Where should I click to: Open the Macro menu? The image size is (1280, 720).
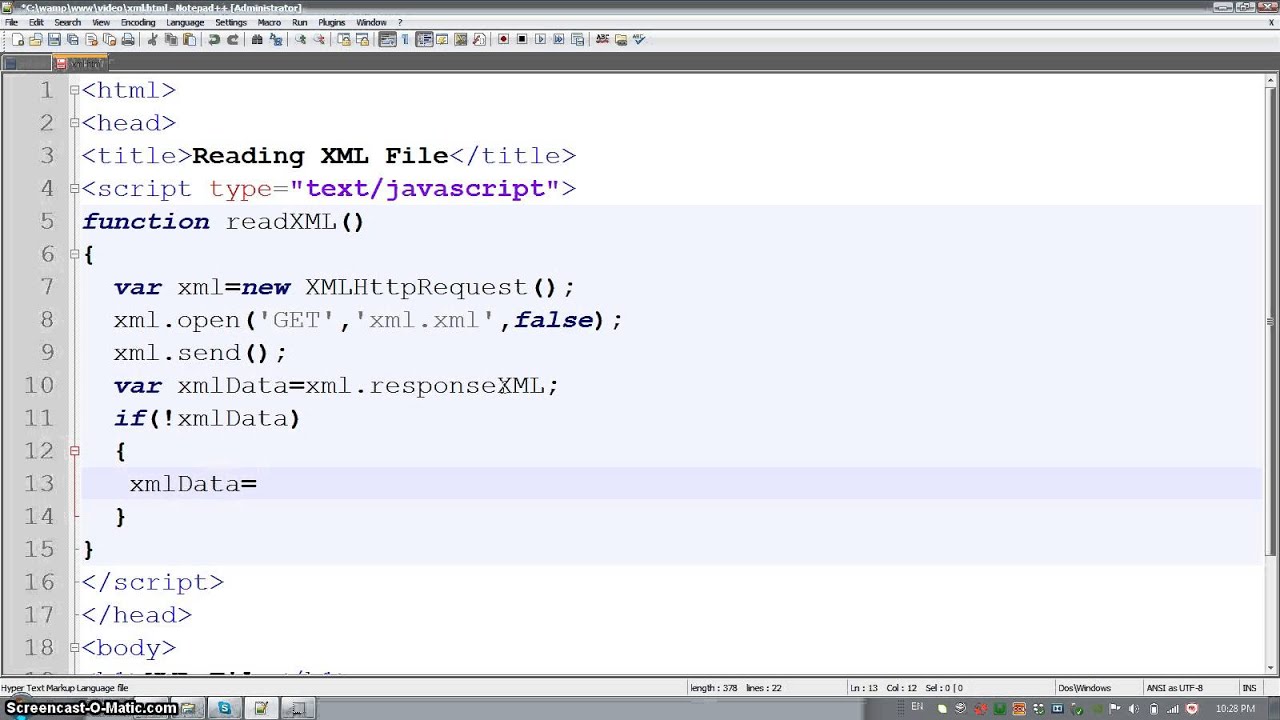click(269, 22)
